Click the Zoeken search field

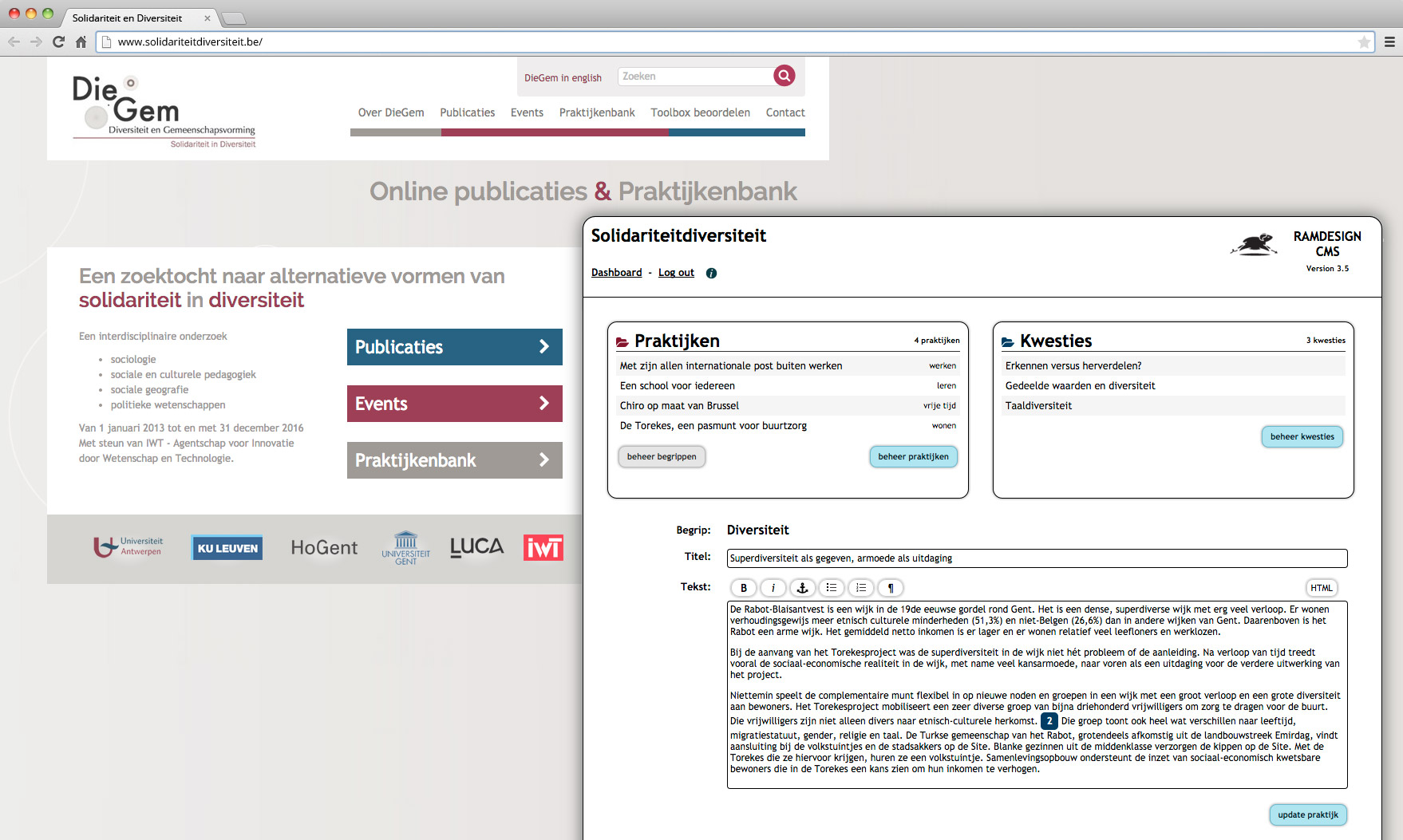(696, 77)
